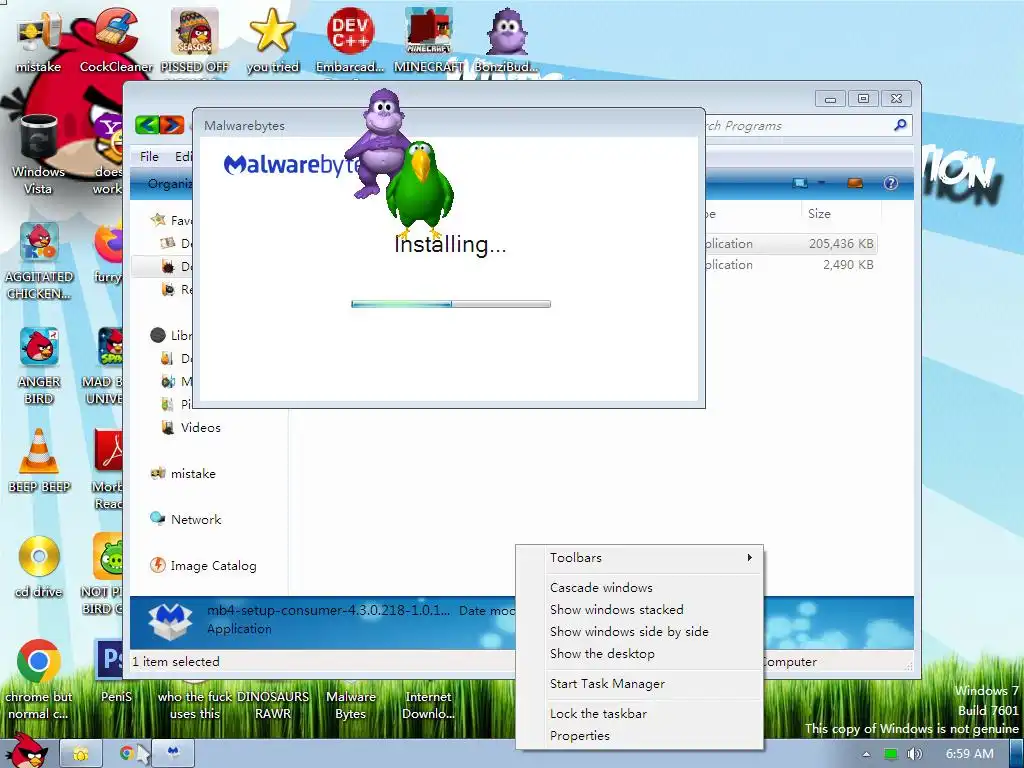This screenshot has width=1024, height=768.
Task: Click the Malwarebytes install progress bar
Action: click(451, 304)
